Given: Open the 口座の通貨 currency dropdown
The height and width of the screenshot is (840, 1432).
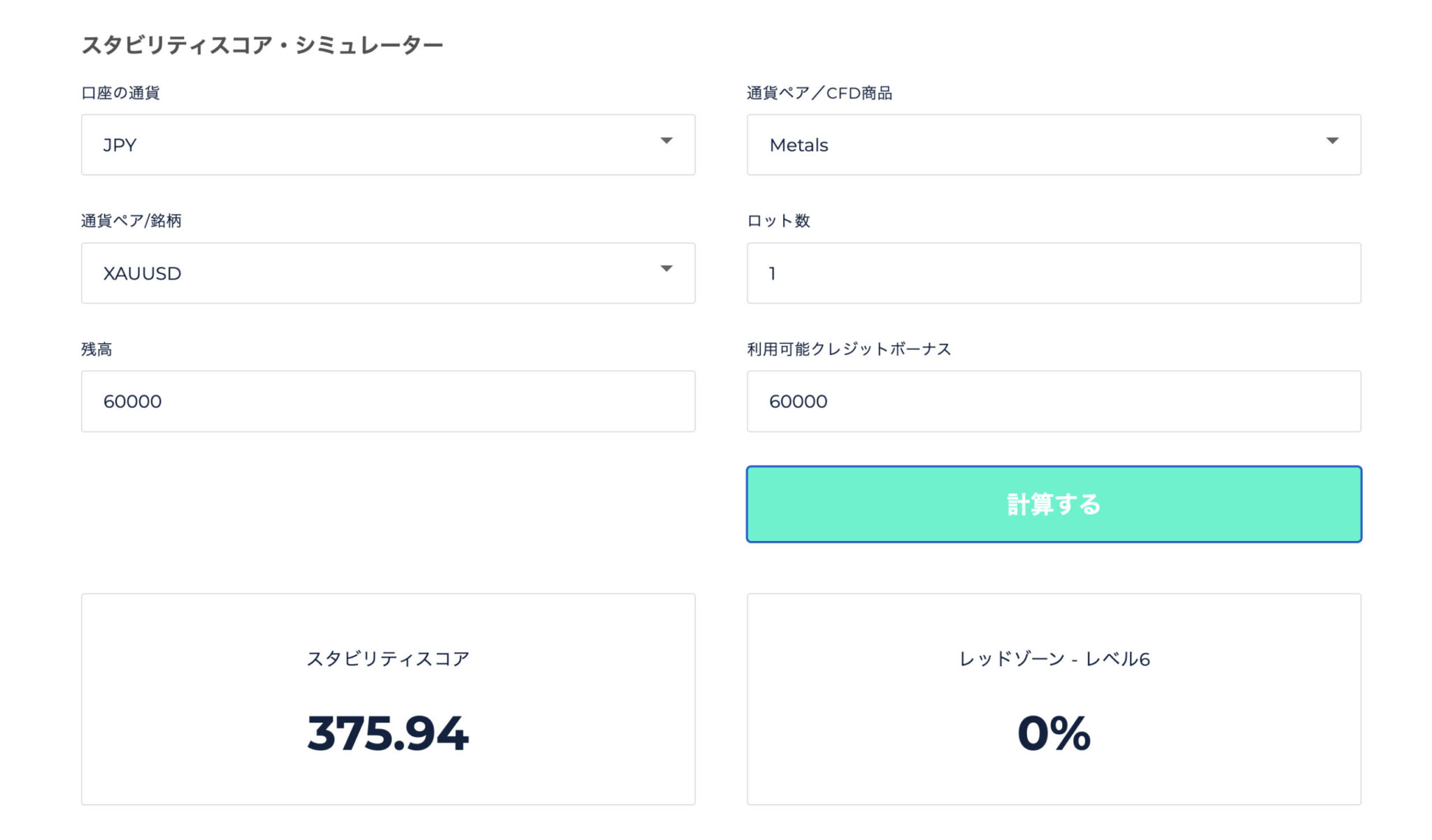Looking at the screenshot, I should click(388, 145).
